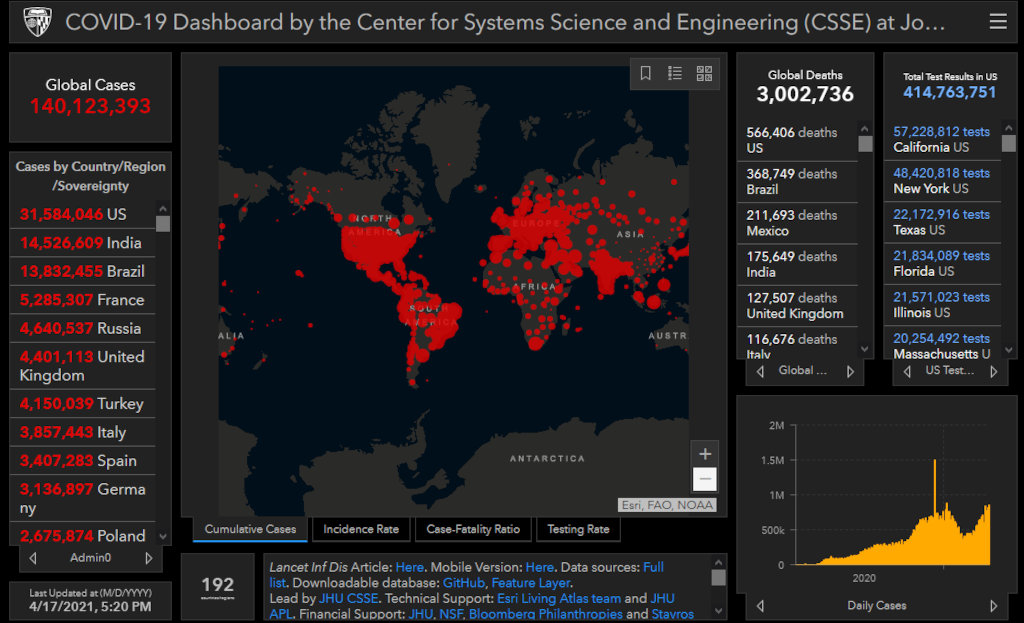This screenshot has width=1024, height=623.
Task: Click the US test results scrollbar thumb
Action: [x=1008, y=143]
